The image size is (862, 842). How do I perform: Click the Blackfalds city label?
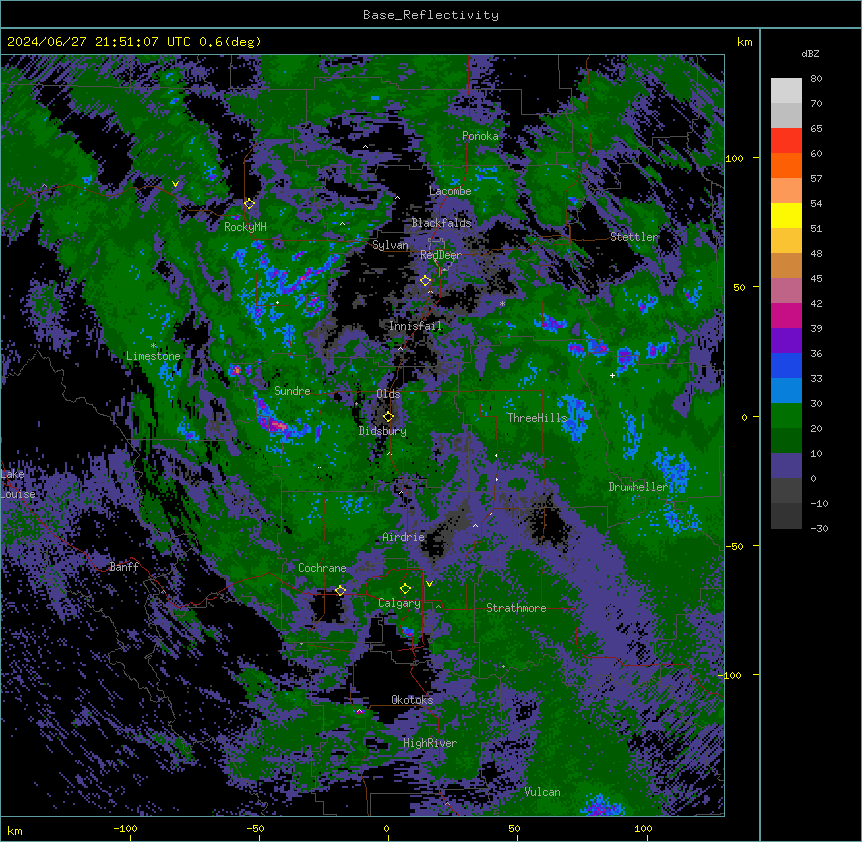click(441, 223)
